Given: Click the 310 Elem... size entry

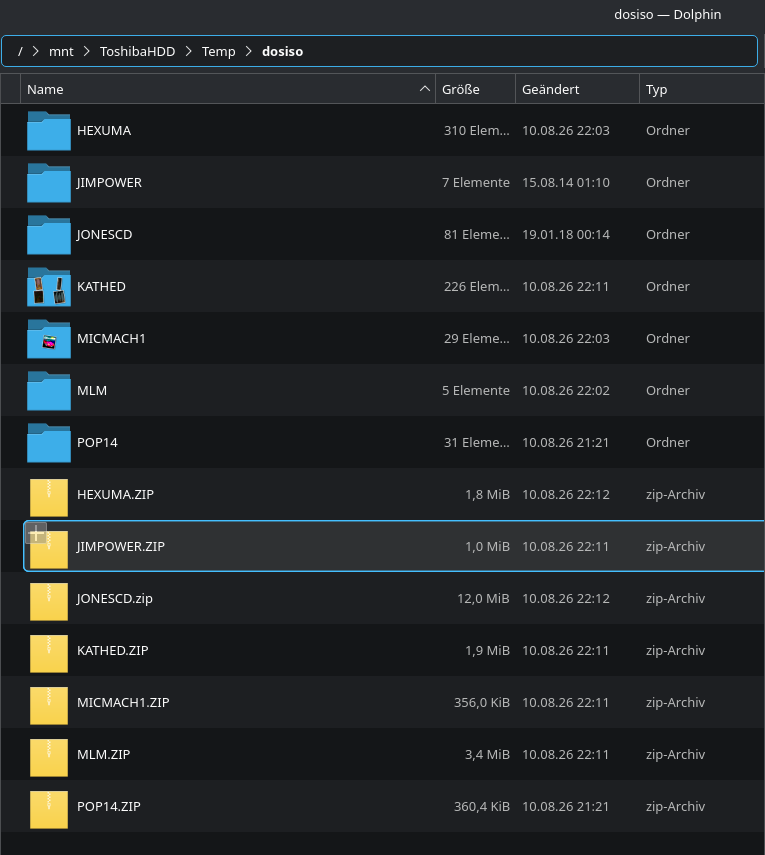Looking at the screenshot, I should tap(477, 131).
